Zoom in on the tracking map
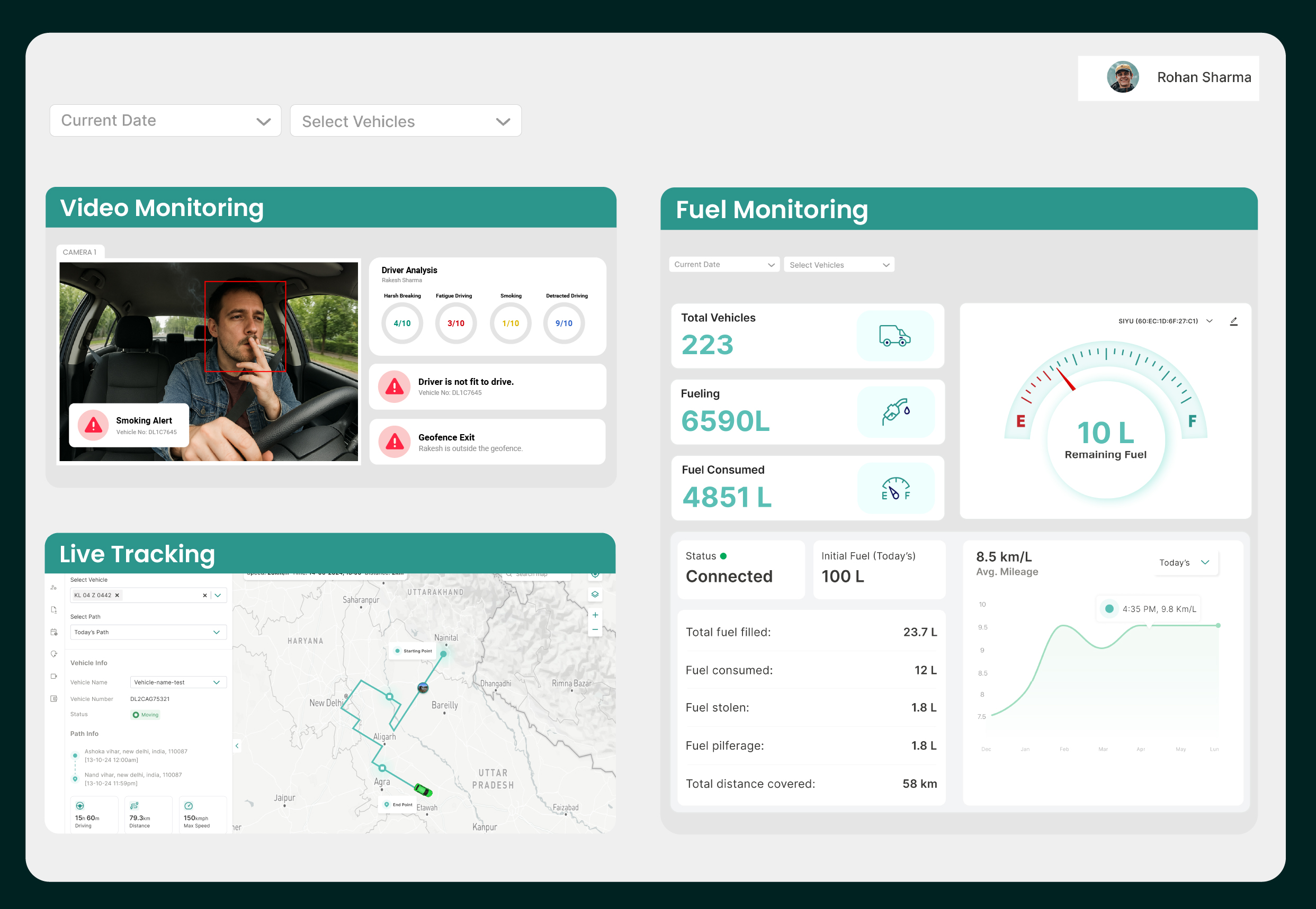 click(595, 615)
